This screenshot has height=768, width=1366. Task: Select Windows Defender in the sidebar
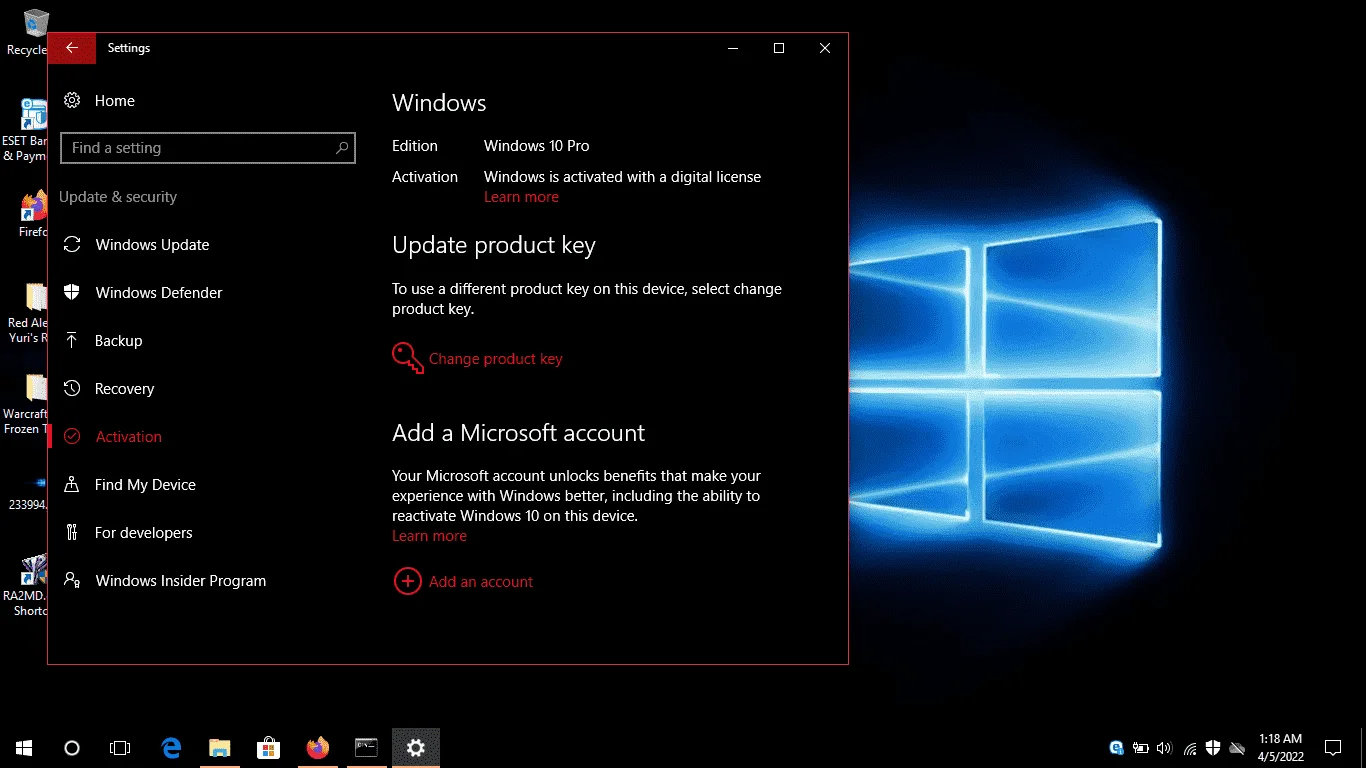click(142, 293)
